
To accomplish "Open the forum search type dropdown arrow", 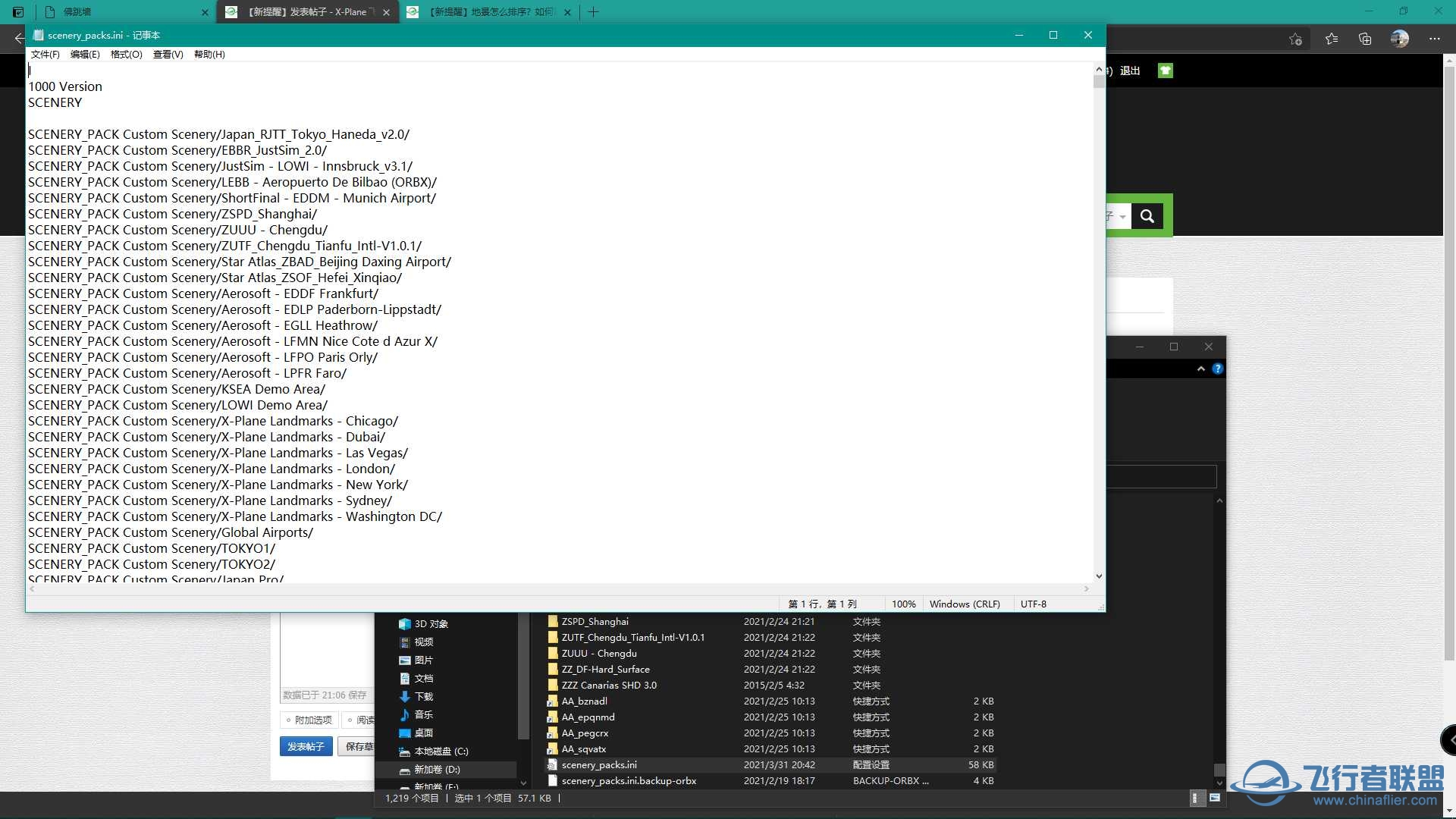I will [x=1122, y=217].
